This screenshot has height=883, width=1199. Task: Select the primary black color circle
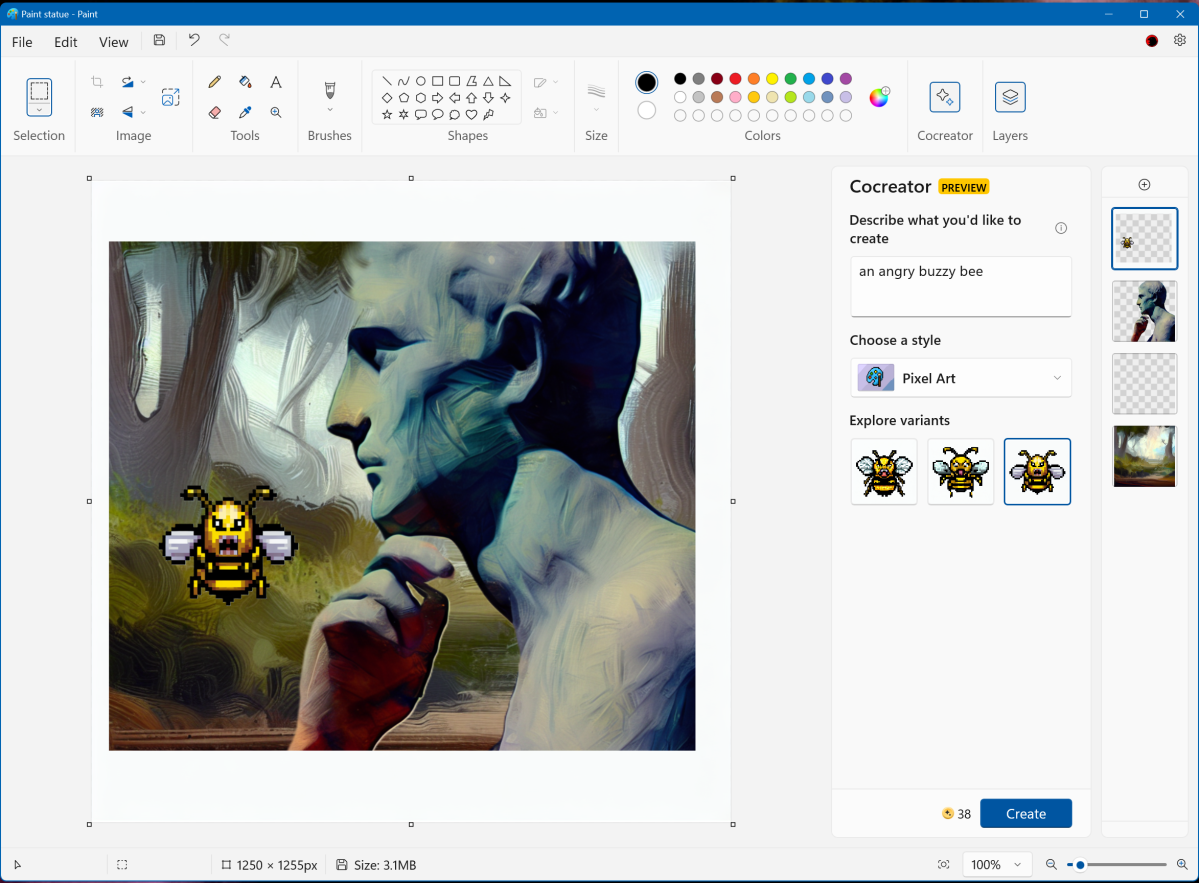coord(647,83)
